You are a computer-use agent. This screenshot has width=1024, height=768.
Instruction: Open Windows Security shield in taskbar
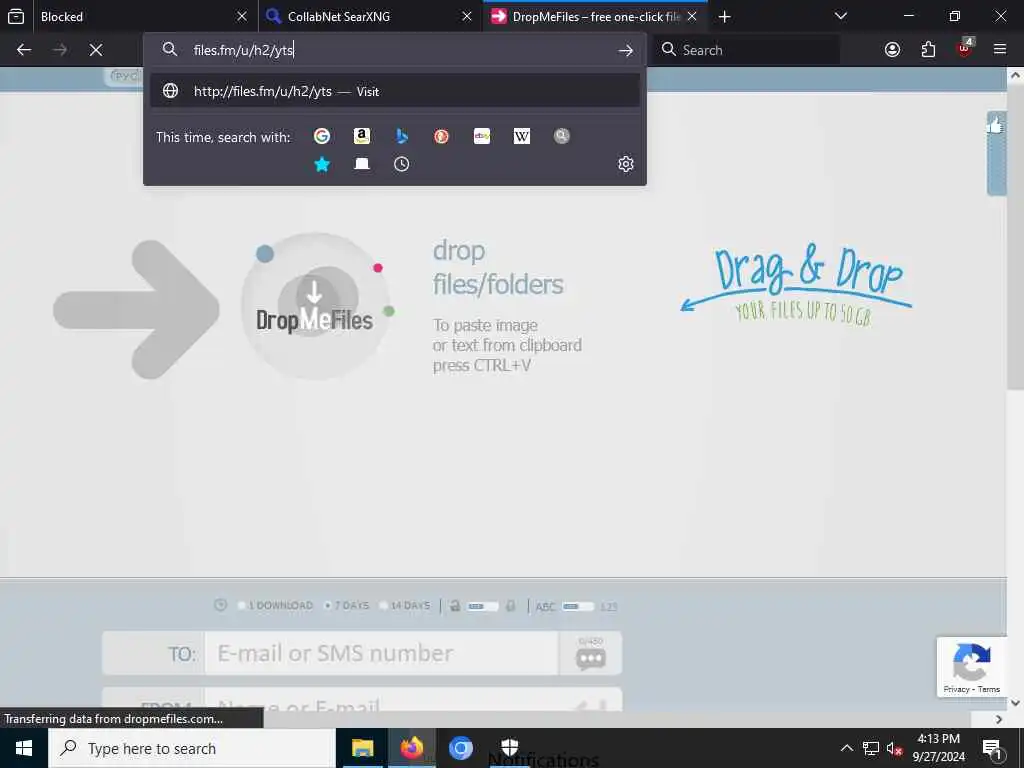[x=509, y=748]
